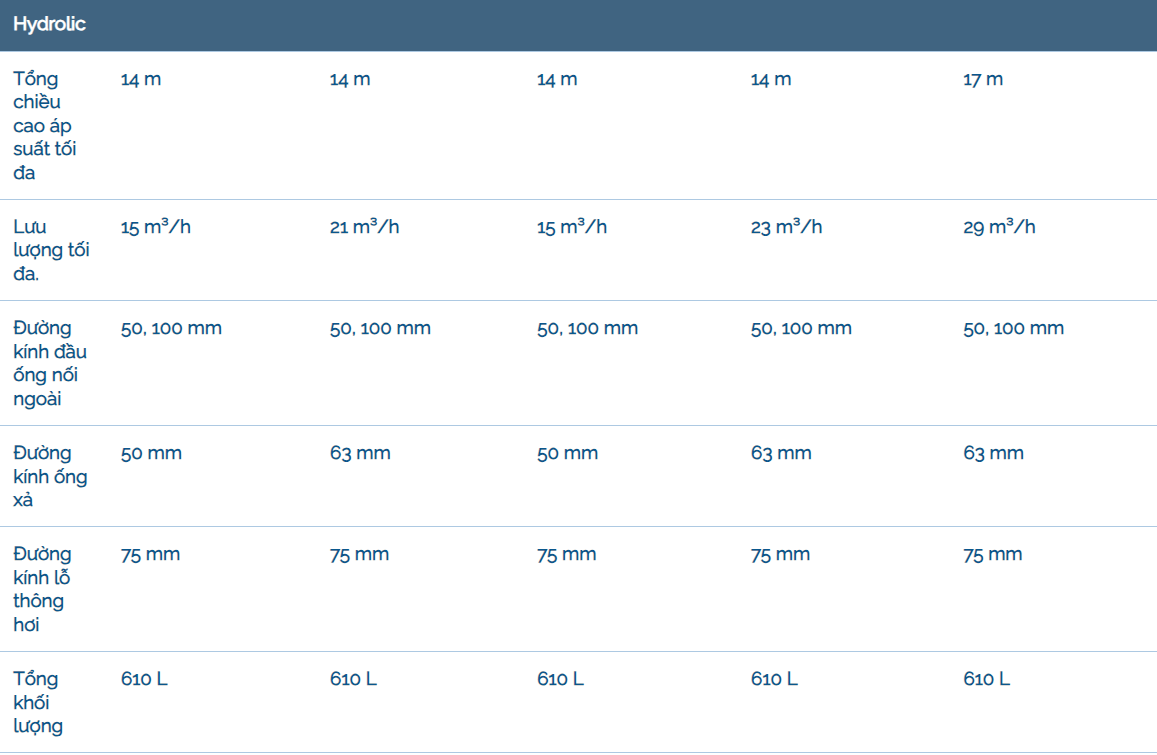Image resolution: width=1157 pixels, height=755 pixels.
Task: Click the 14 m value in first data column
Action: pyautogui.click(x=141, y=79)
